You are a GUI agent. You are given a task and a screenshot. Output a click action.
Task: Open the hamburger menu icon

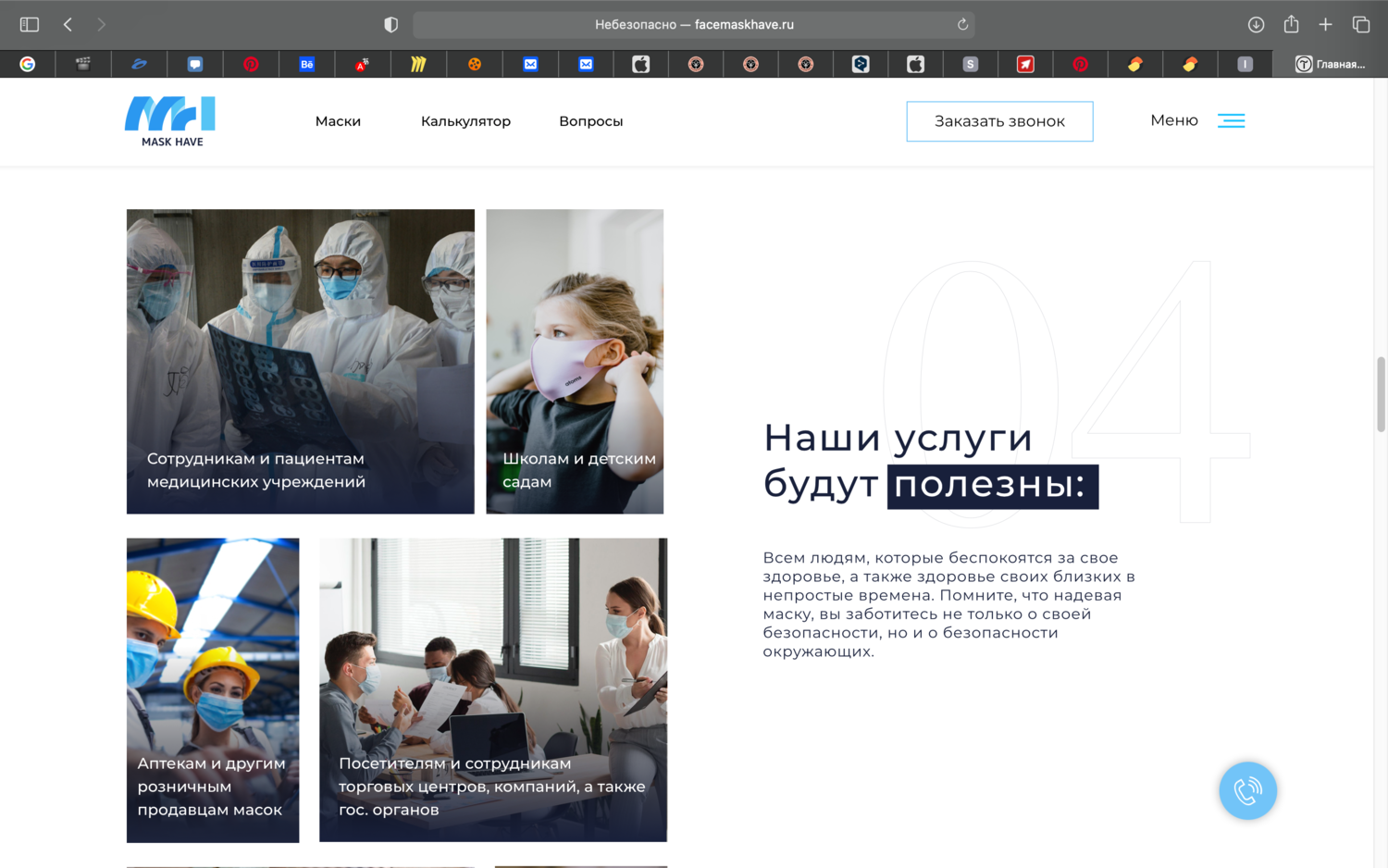1231,120
